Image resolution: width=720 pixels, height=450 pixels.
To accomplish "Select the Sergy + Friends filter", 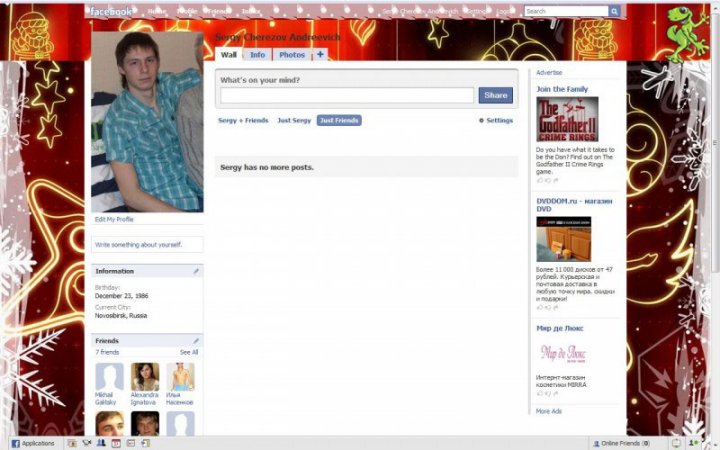I will [x=243, y=120].
